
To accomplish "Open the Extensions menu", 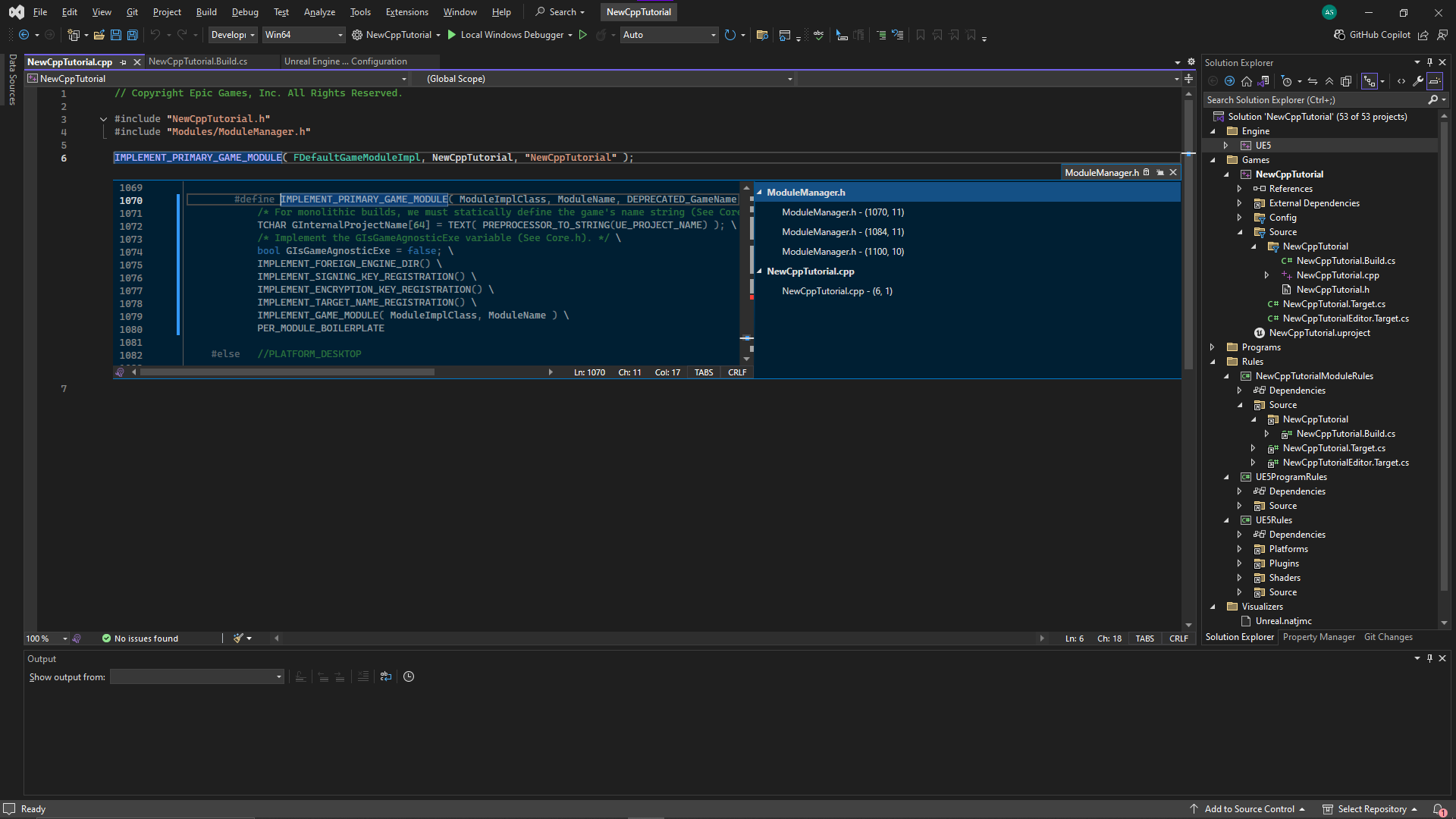I will pyautogui.click(x=407, y=12).
